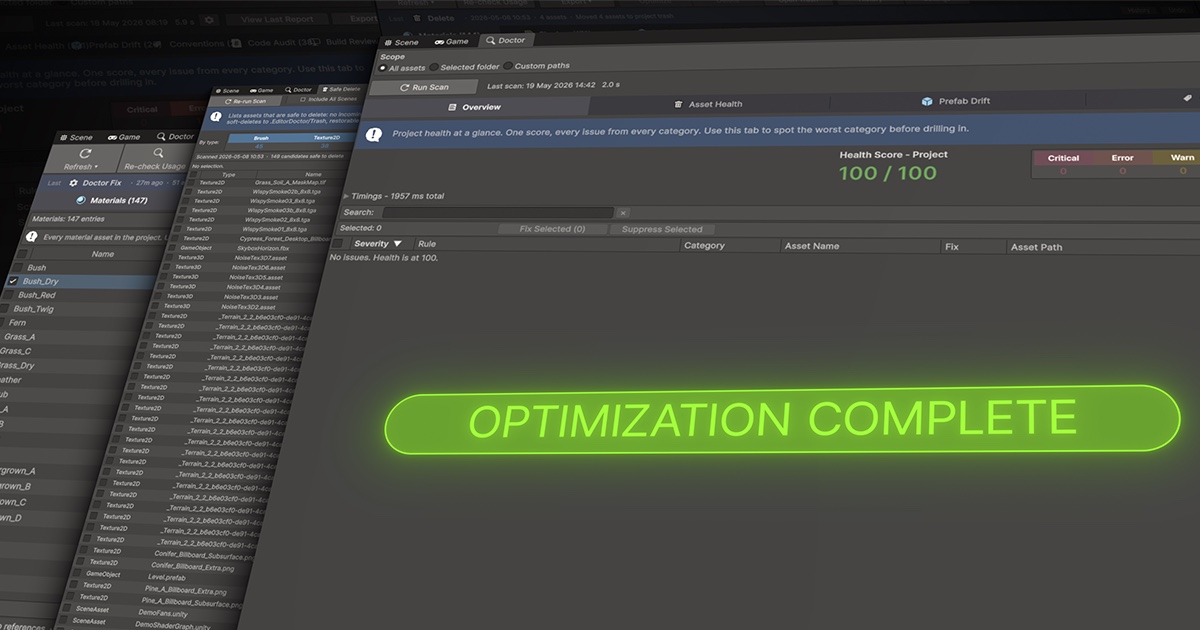Filter by the Warn severity counter
This screenshot has width=1200, height=630.
(1180, 164)
